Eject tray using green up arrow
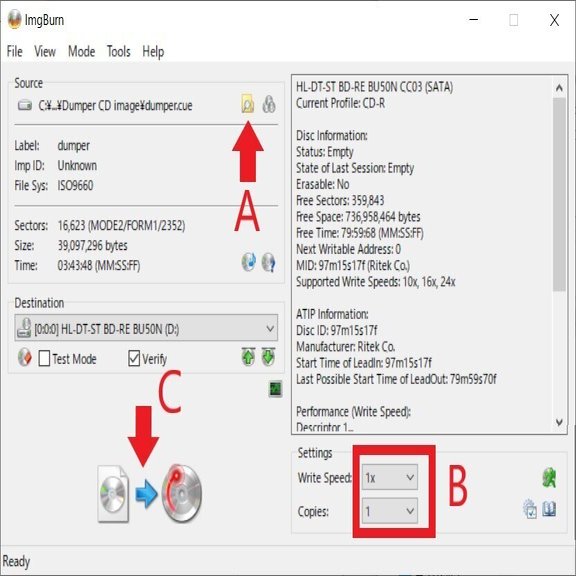This screenshot has height=576, width=576. pyautogui.click(x=248, y=356)
